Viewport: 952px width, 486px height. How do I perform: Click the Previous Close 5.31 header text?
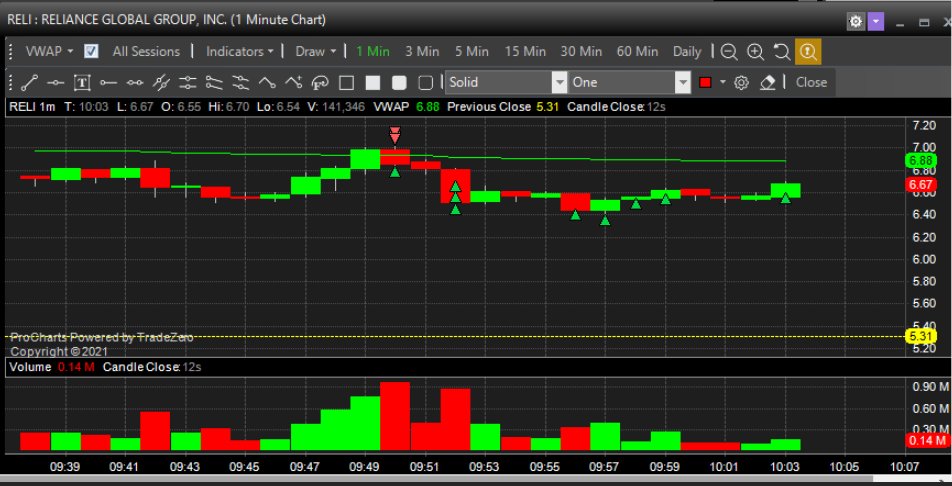pos(503,107)
